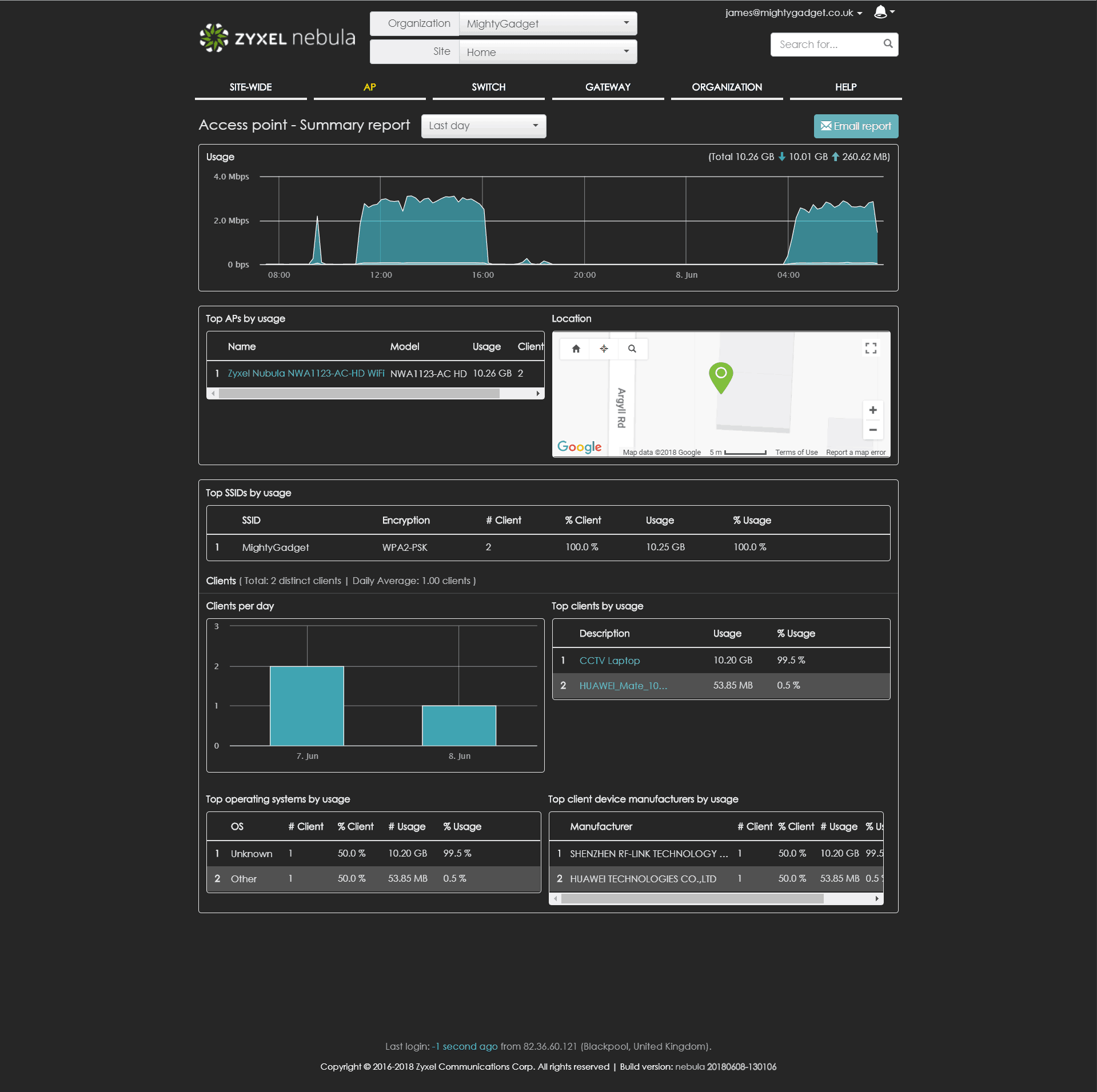Viewport: 1097px width, 1092px height.
Task: Click the map crosshair locate icon
Action: click(604, 349)
